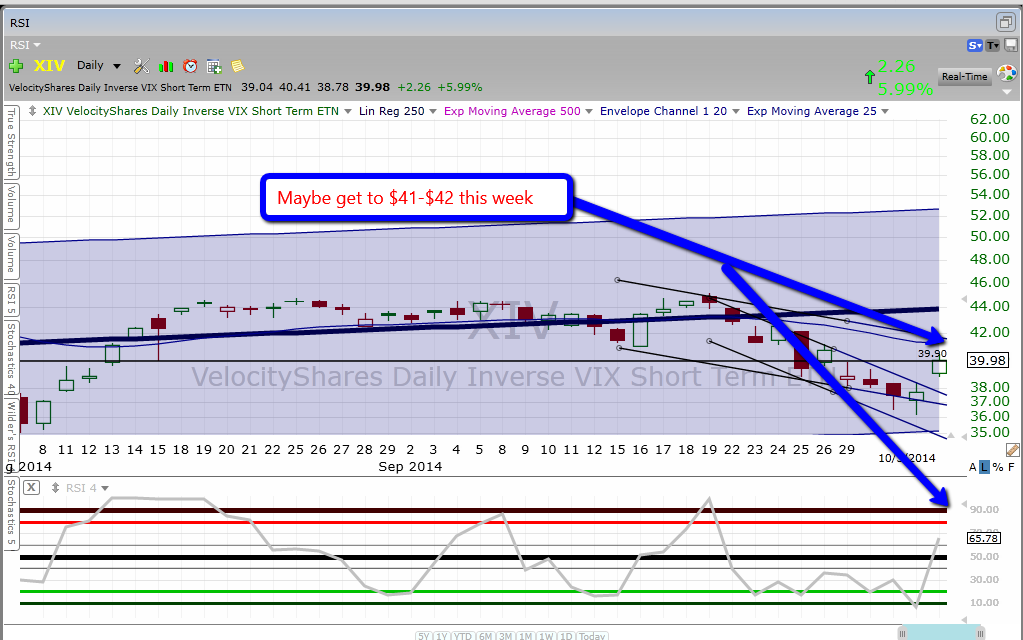Image resolution: width=1023 pixels, height=640 pixels.
Task: Click the small arrow below the palette
Action: tap(1007, 92)
